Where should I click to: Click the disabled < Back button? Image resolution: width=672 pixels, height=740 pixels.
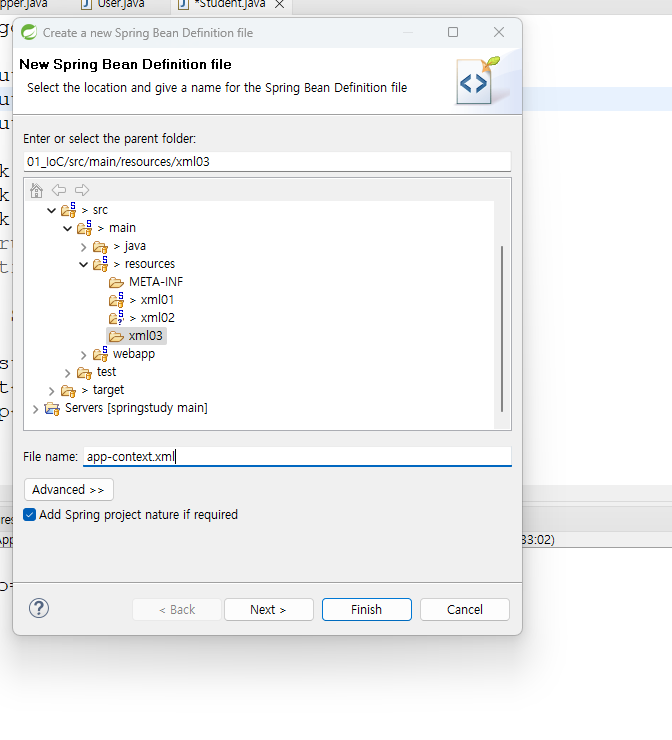tap(177, 609)
